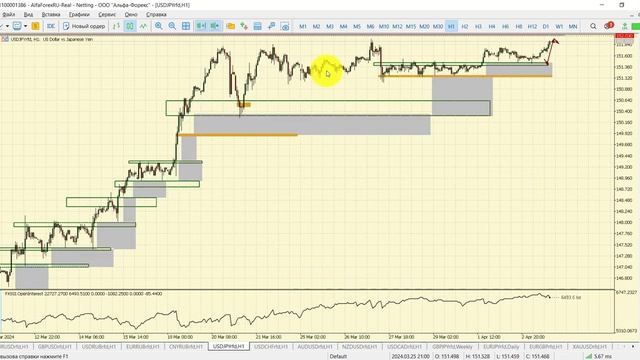Select the M10 timeframe

click(384, 26)
